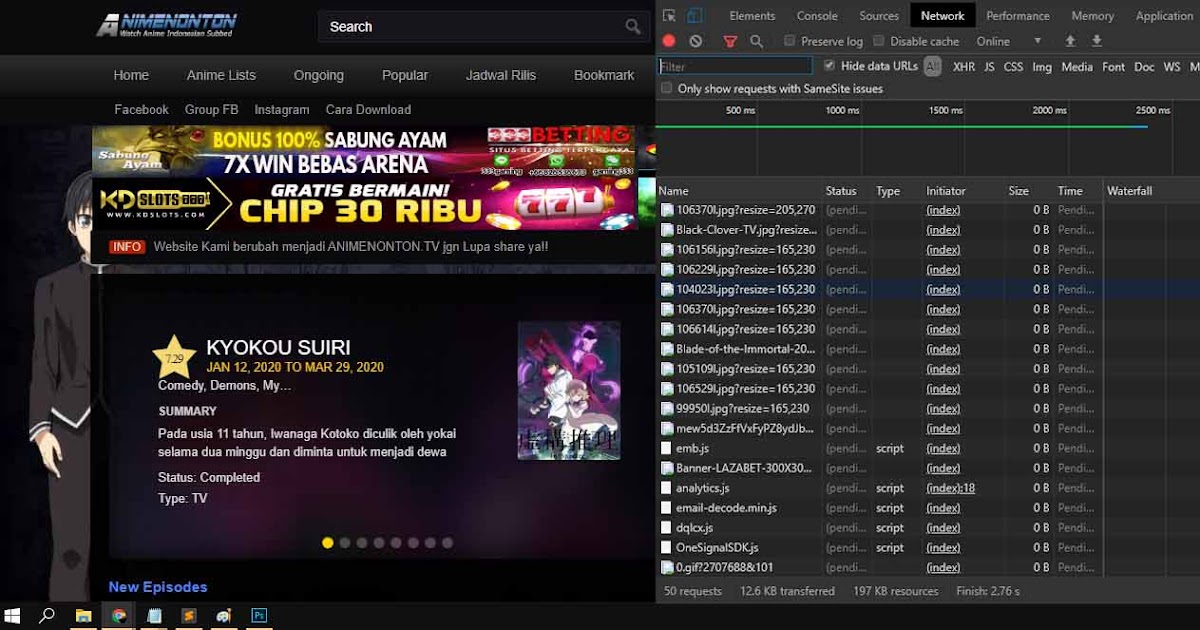
Task: Filter requests by Media
Action: 1077,67
